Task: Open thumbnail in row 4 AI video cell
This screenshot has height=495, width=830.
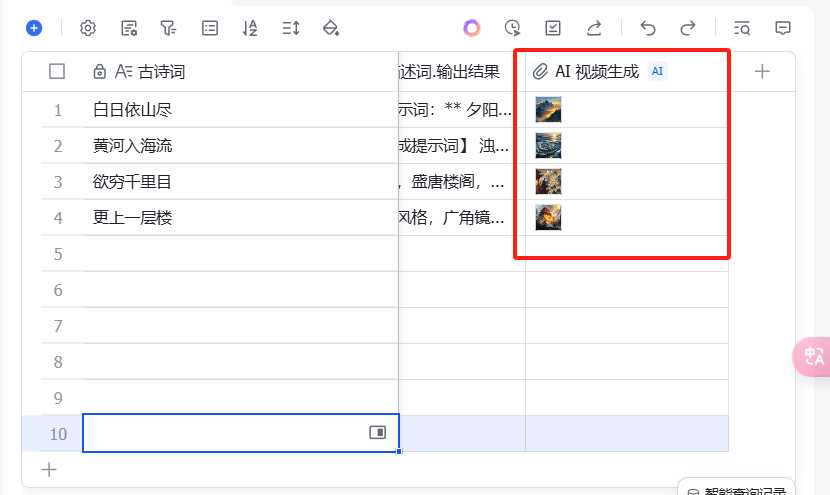Action: [x=548, y=218]
